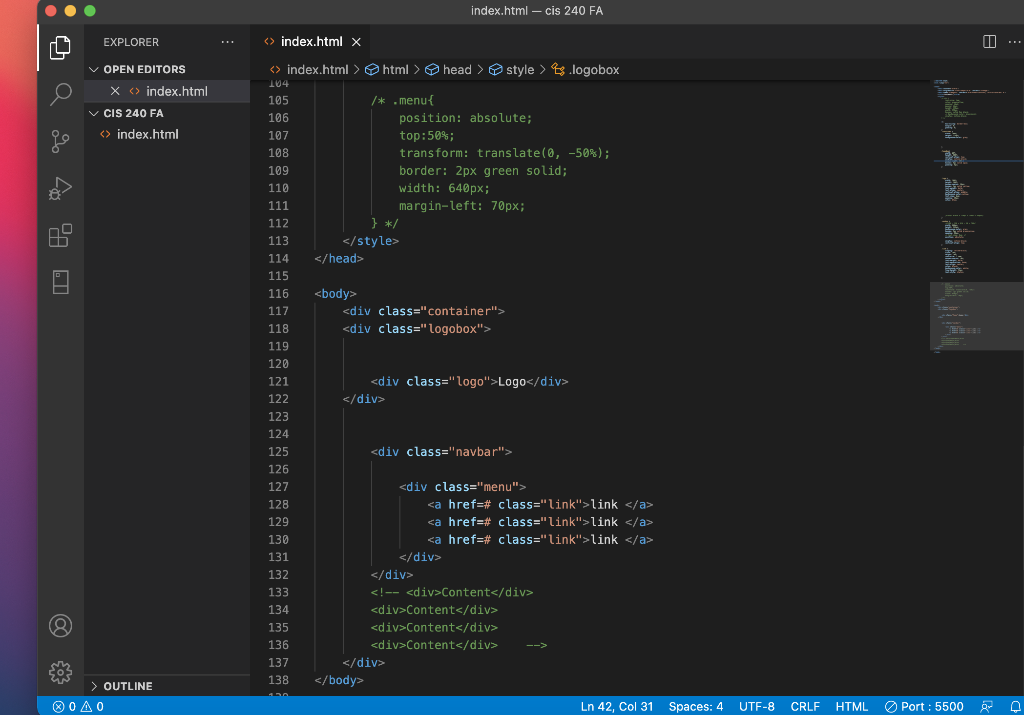This screenshot has height=715, width=1024.
Task: Click line number 116 in gutter
Action: point(278,293)
